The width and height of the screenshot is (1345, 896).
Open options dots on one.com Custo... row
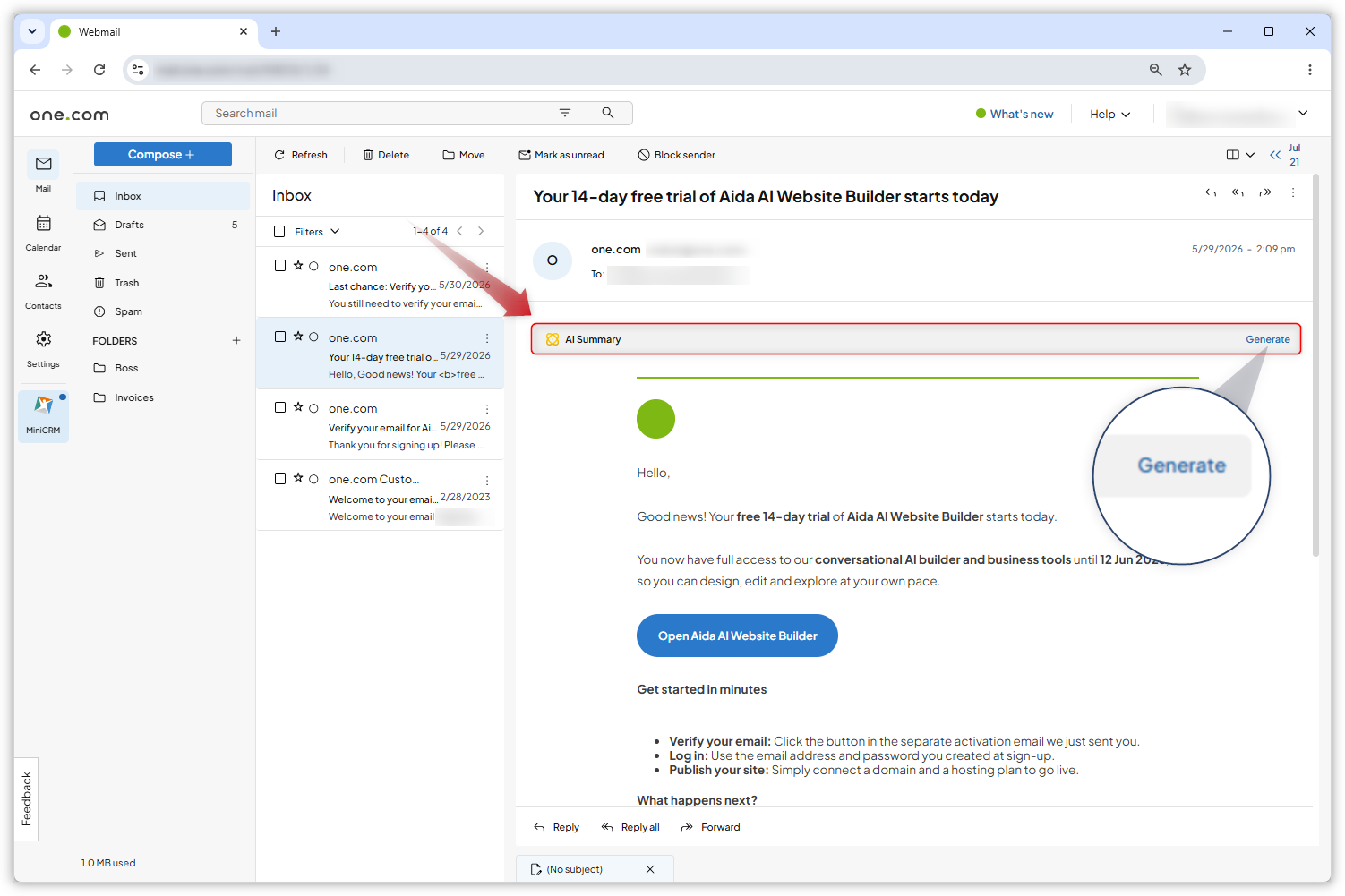487,480
